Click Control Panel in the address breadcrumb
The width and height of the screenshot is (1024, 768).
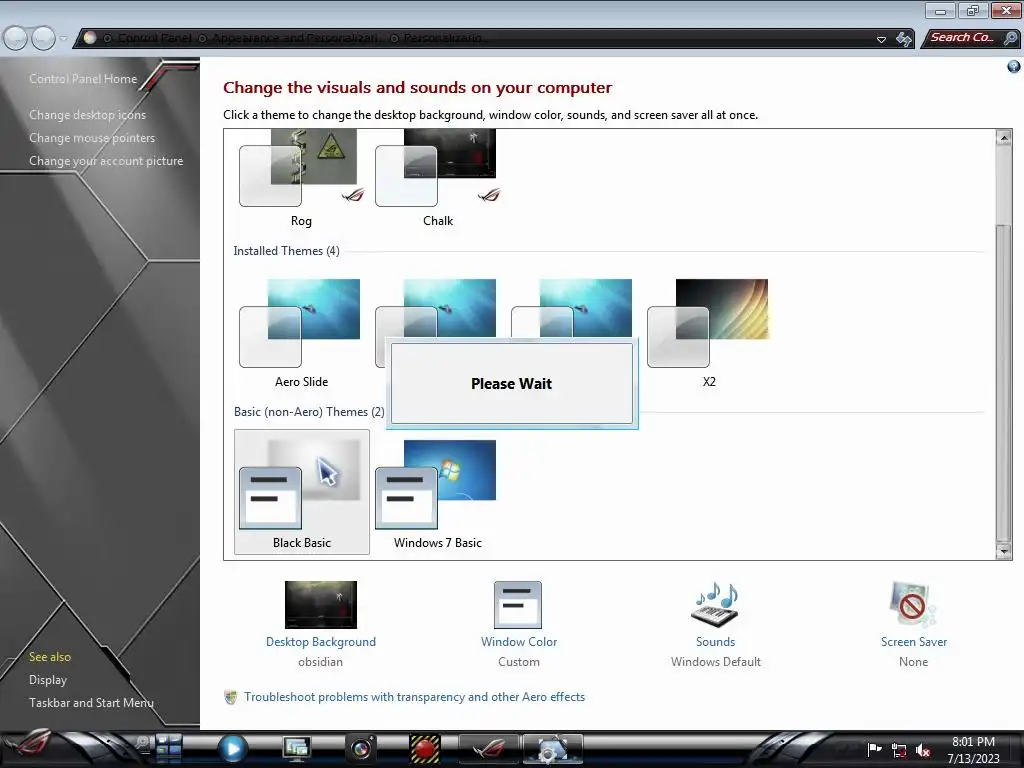[155, 38]
